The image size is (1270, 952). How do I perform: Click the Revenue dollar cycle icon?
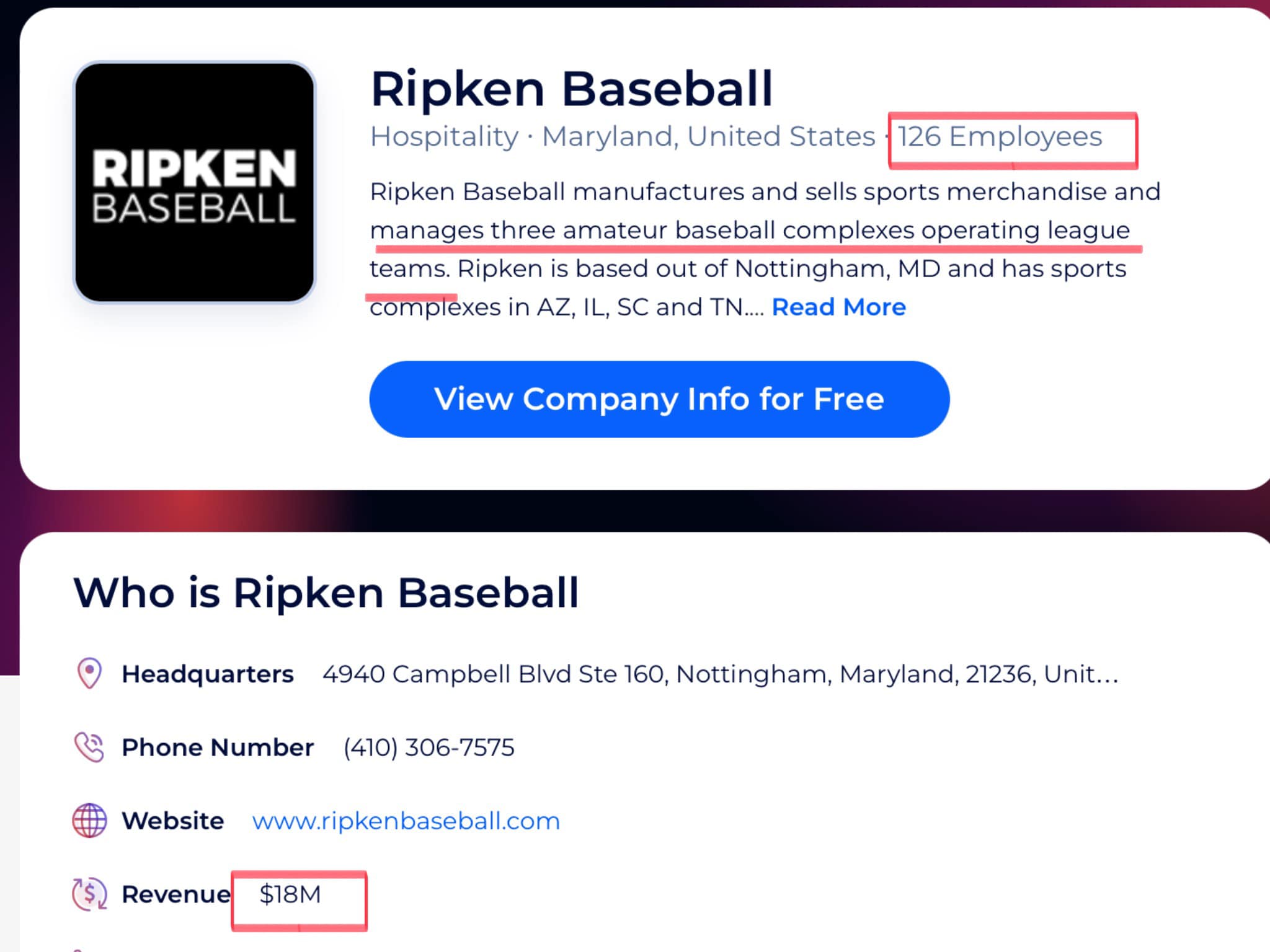coord(89,894)
